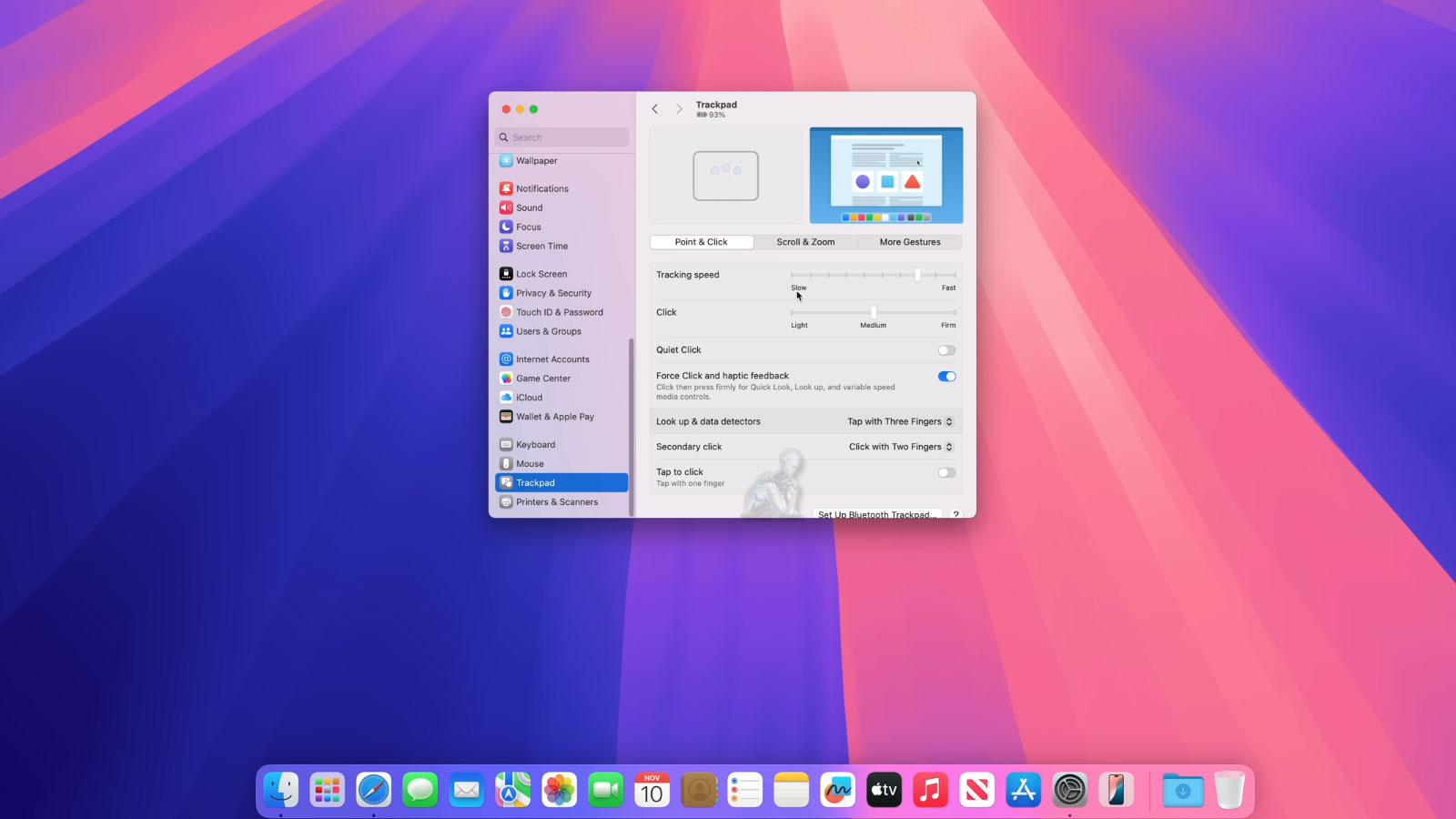The image size is (1456, 819).
Task: Switch to the More Gestures tab
Action: (x=910, y=242)
